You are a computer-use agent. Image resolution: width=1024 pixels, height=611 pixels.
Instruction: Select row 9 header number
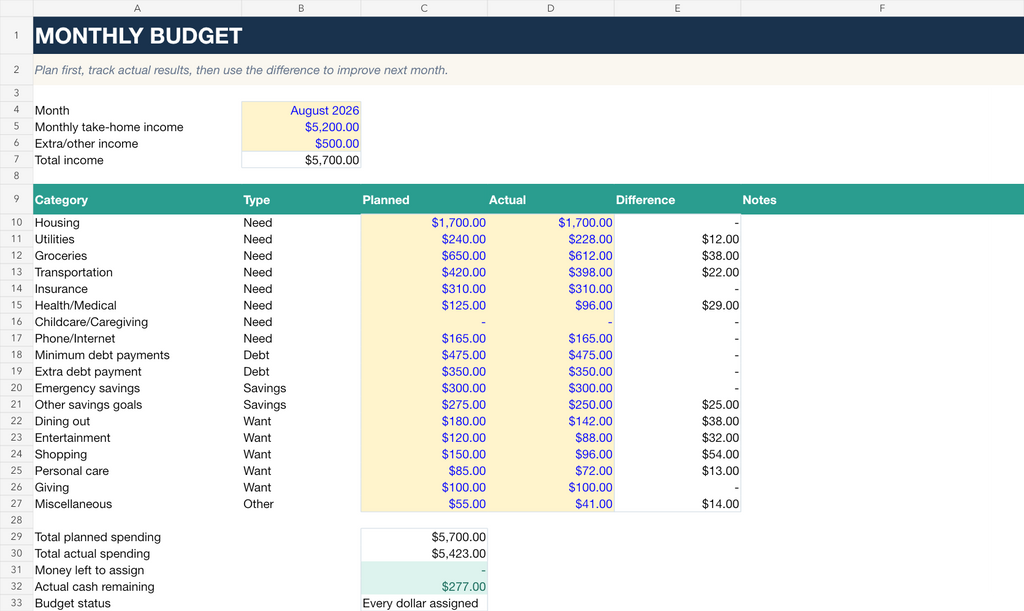[16, 199]
